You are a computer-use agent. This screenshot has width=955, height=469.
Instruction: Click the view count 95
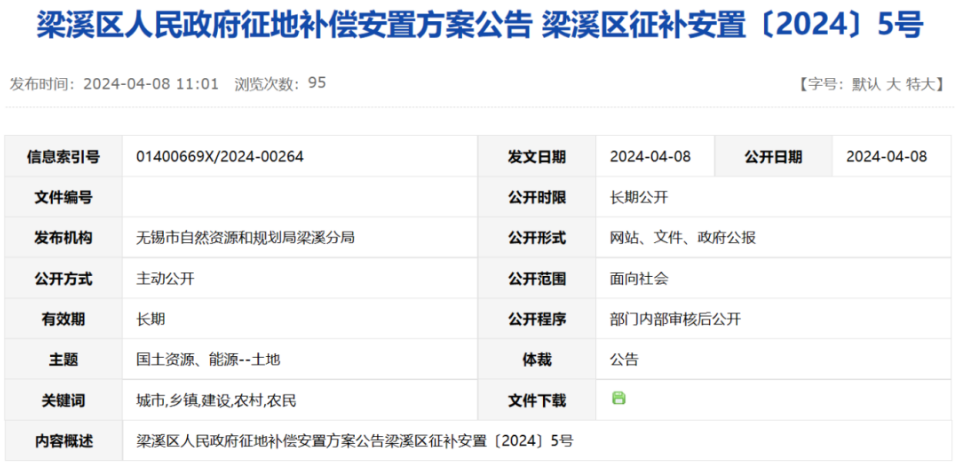pos(317,83)
